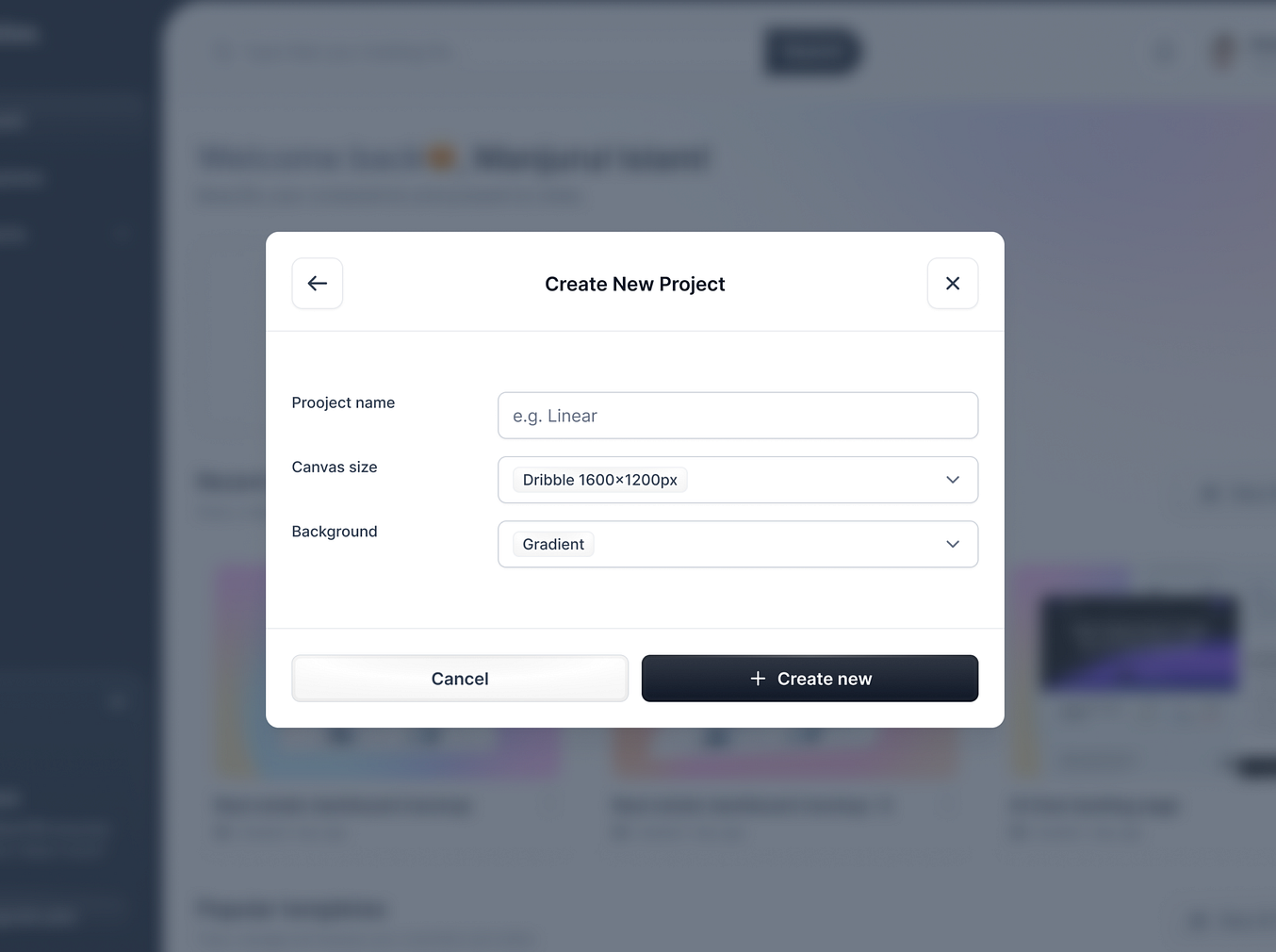This screenshot has height=952, width=1276.
Task: Click the back arrow in dialog header
Action: pyautogui.click(x=318, y=284)
